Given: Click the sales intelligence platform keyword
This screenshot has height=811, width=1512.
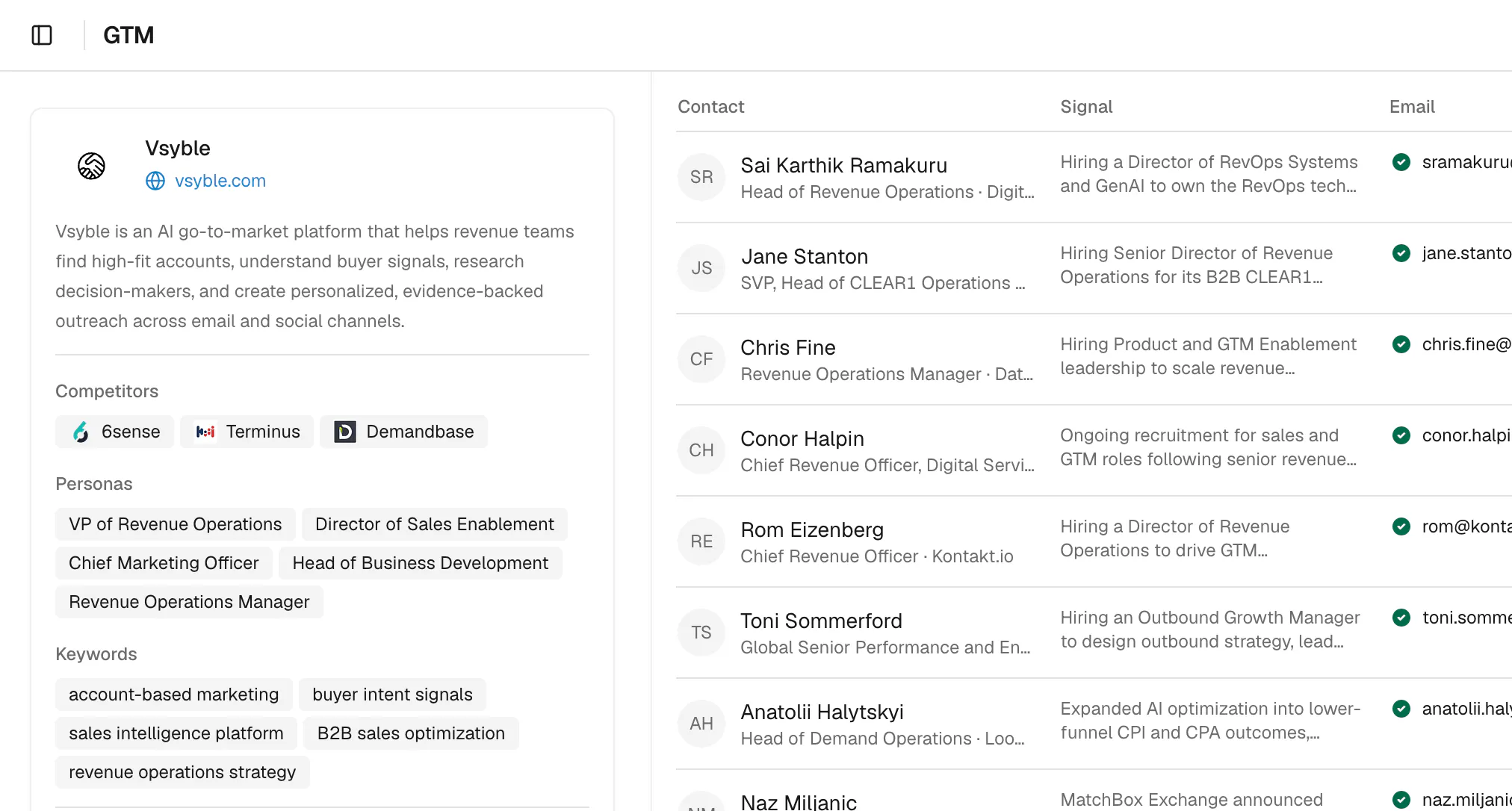Looking at the screenshot, I should 176,733.
